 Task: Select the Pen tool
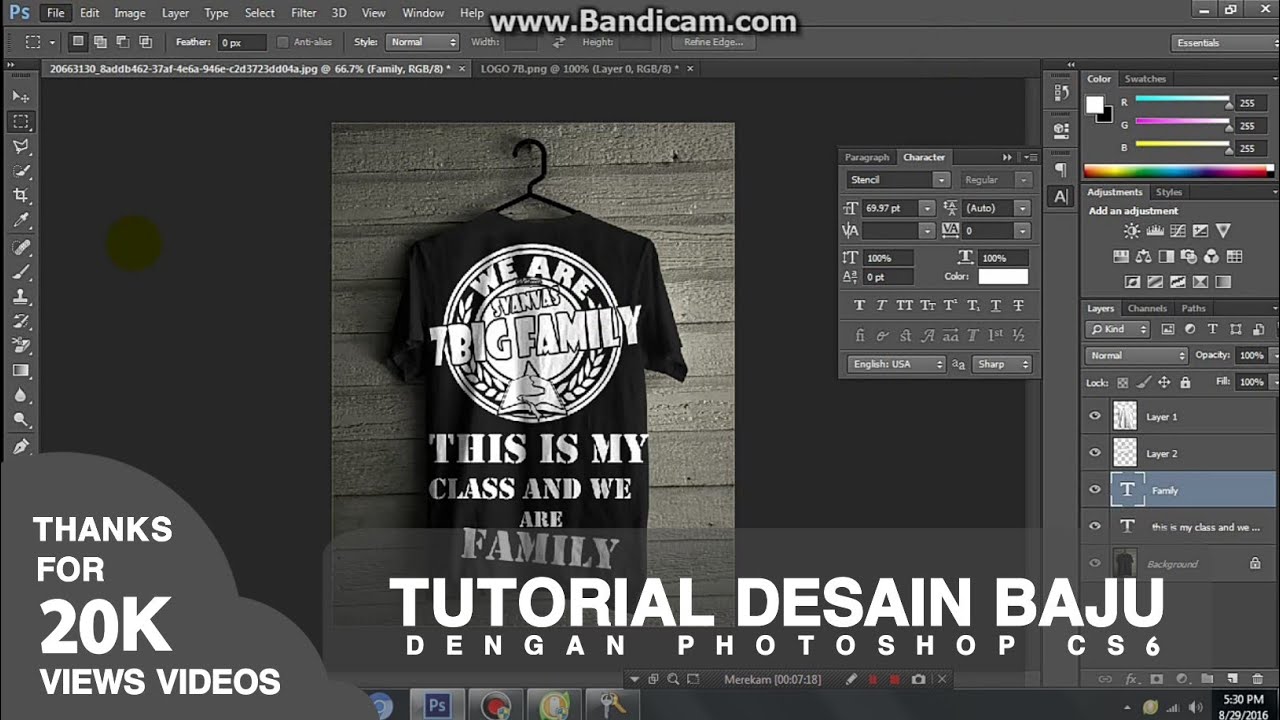[21, 446]
